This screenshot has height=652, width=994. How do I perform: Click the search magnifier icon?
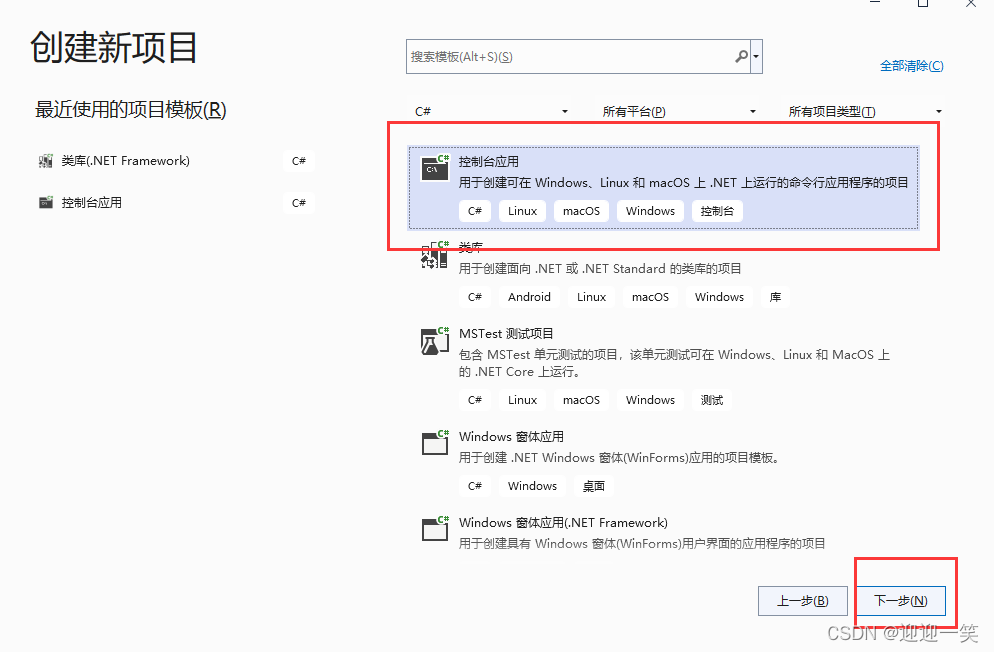click(741, 56)
